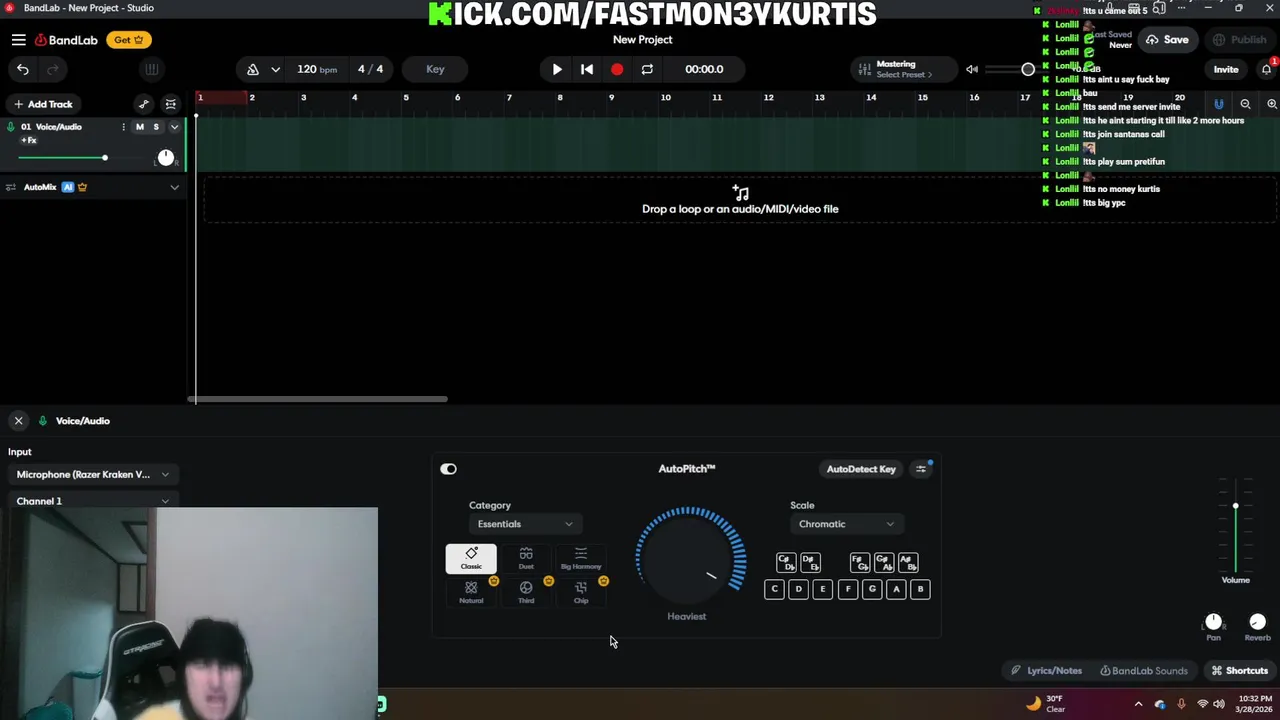Image resolution: width=1280 pixels, height=720 pixels.
Task: Select the Natural AutoPitch effect
Action: [x=471, y=592]
